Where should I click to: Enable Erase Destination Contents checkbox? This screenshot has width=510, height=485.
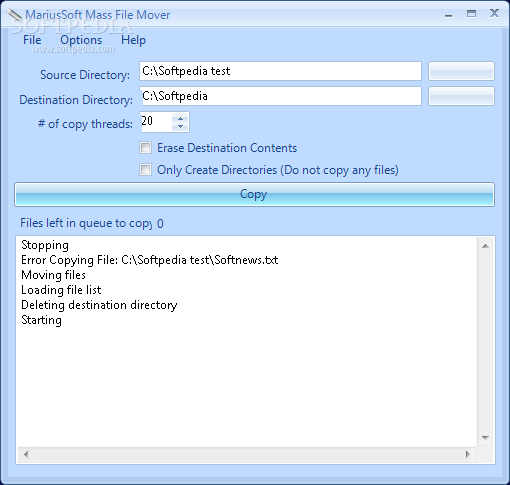[x=145, y=148]
